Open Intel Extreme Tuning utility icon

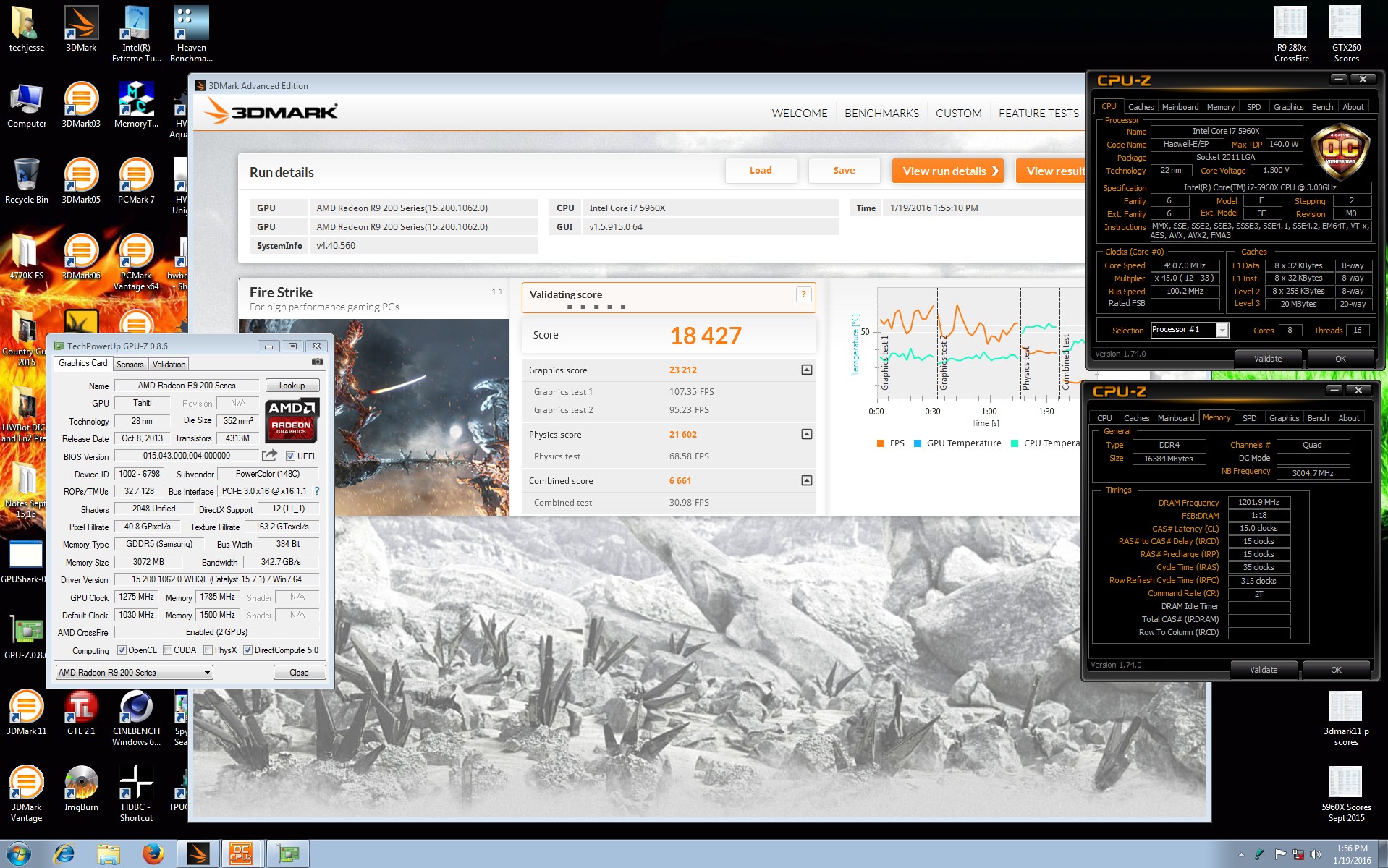[x=136, y=33]
